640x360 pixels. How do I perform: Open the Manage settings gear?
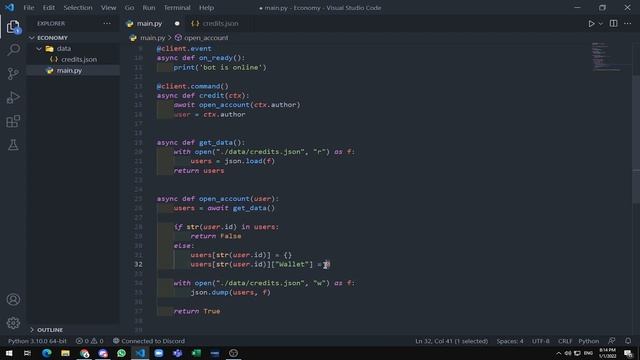point(13,323)
